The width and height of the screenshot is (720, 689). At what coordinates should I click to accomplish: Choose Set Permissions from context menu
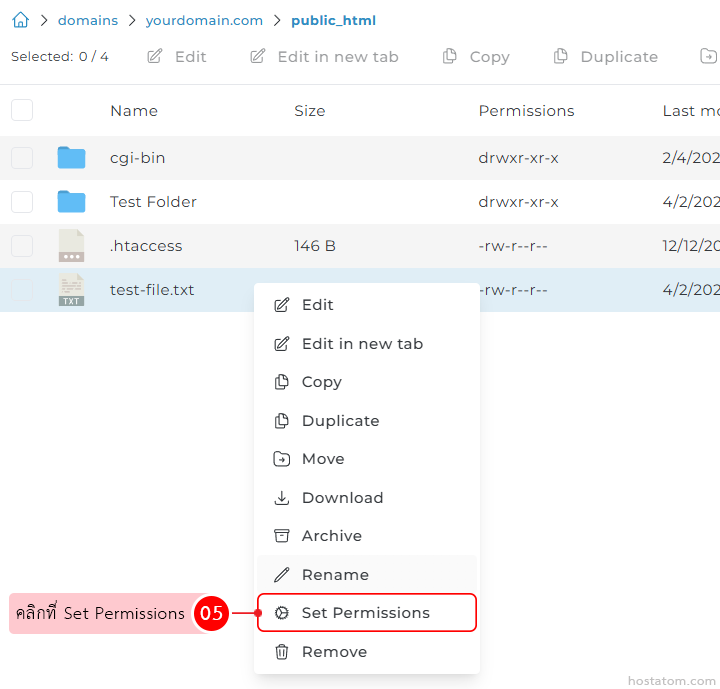point(366,613)
